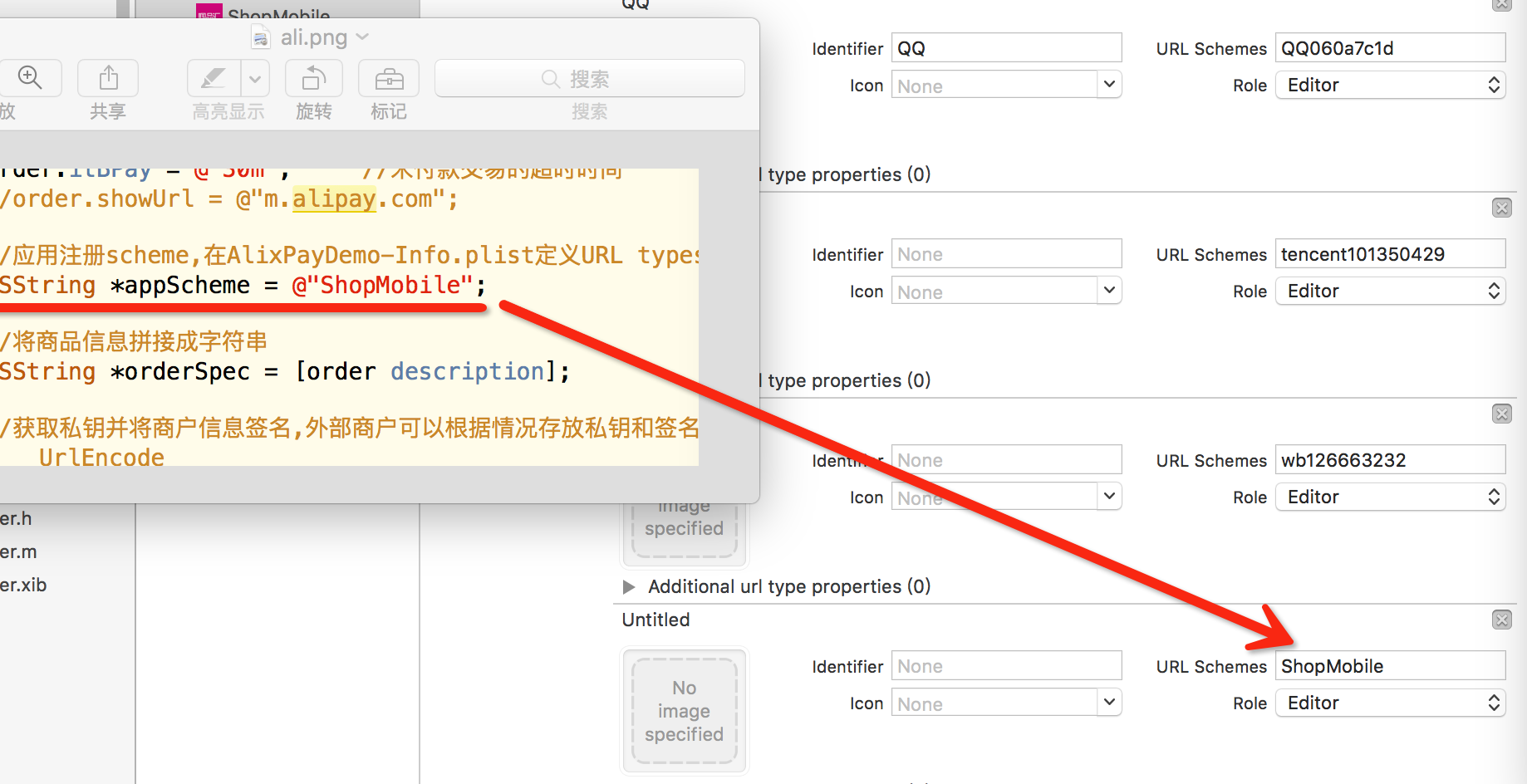Remove the ShopMobile URL type entry
1527x784 pixels.
pyautogui.click(x=1501, y=620)
